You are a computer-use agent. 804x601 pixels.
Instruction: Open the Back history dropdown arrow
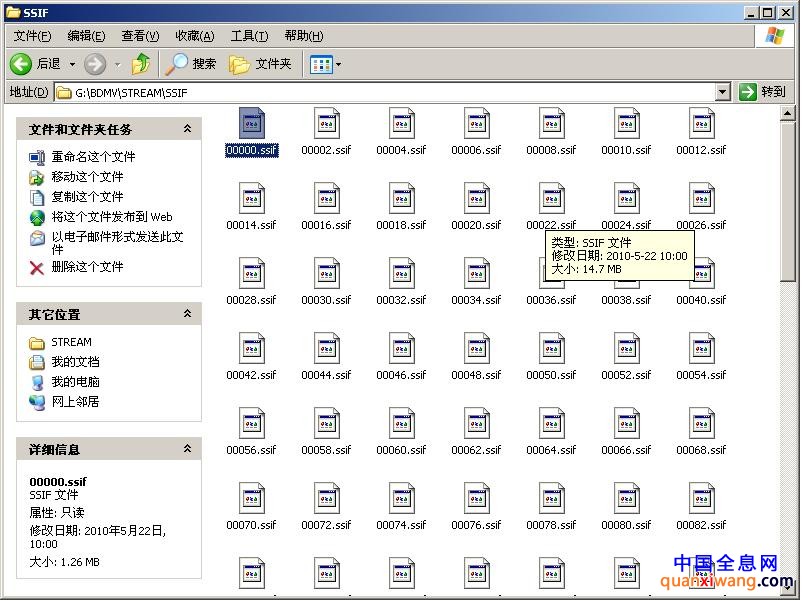click(x=72, y=65)
